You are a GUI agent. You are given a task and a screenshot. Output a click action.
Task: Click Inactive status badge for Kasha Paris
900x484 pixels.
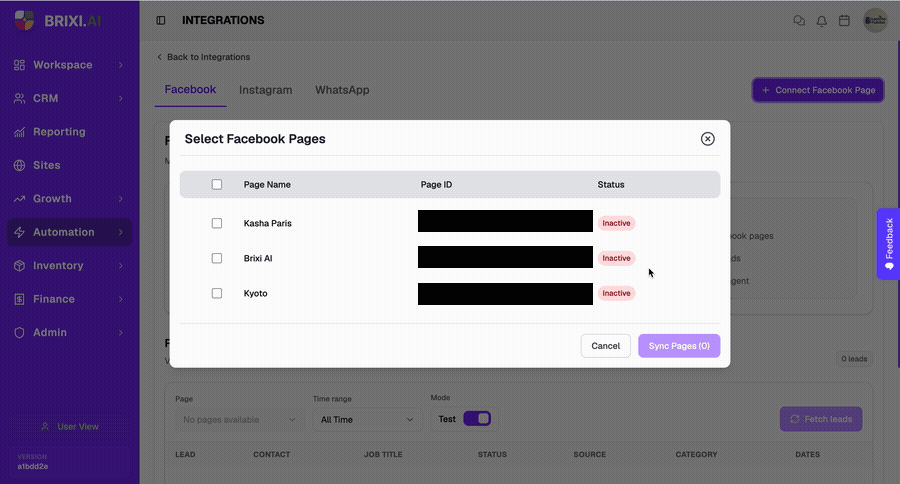tap(616, 223)
